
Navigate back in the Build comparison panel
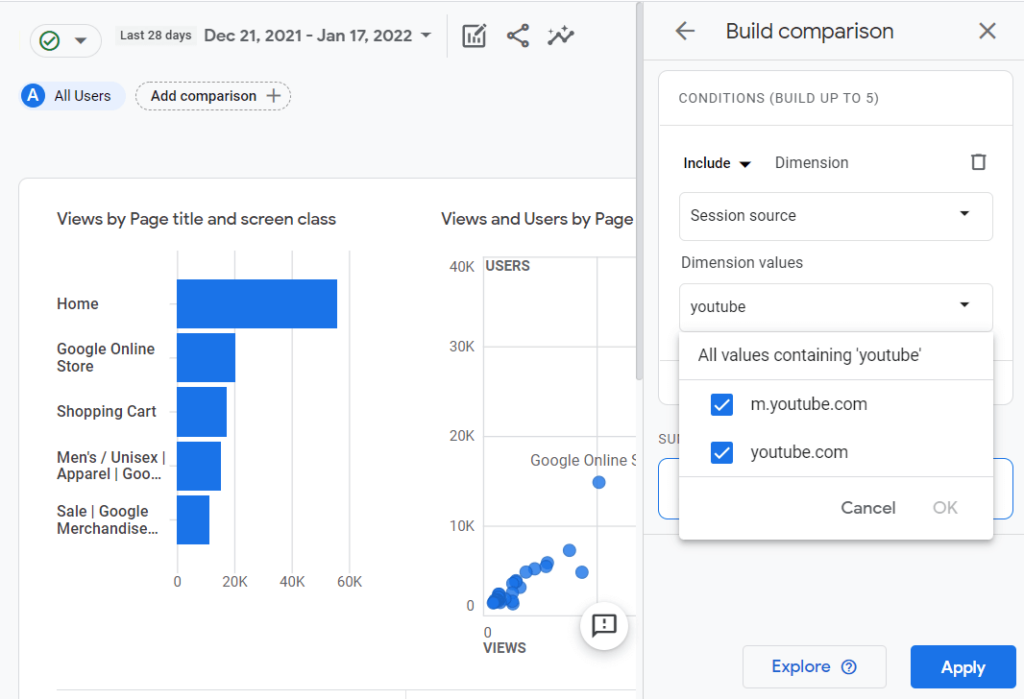(x=684, y=31)
